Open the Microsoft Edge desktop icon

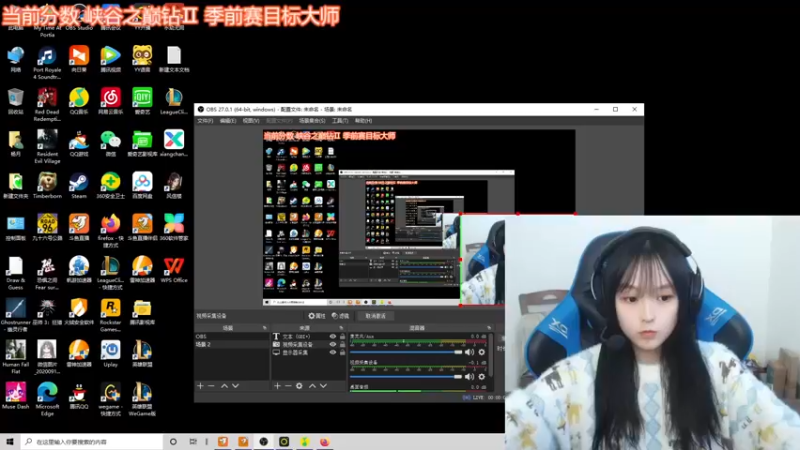point(47,399)
